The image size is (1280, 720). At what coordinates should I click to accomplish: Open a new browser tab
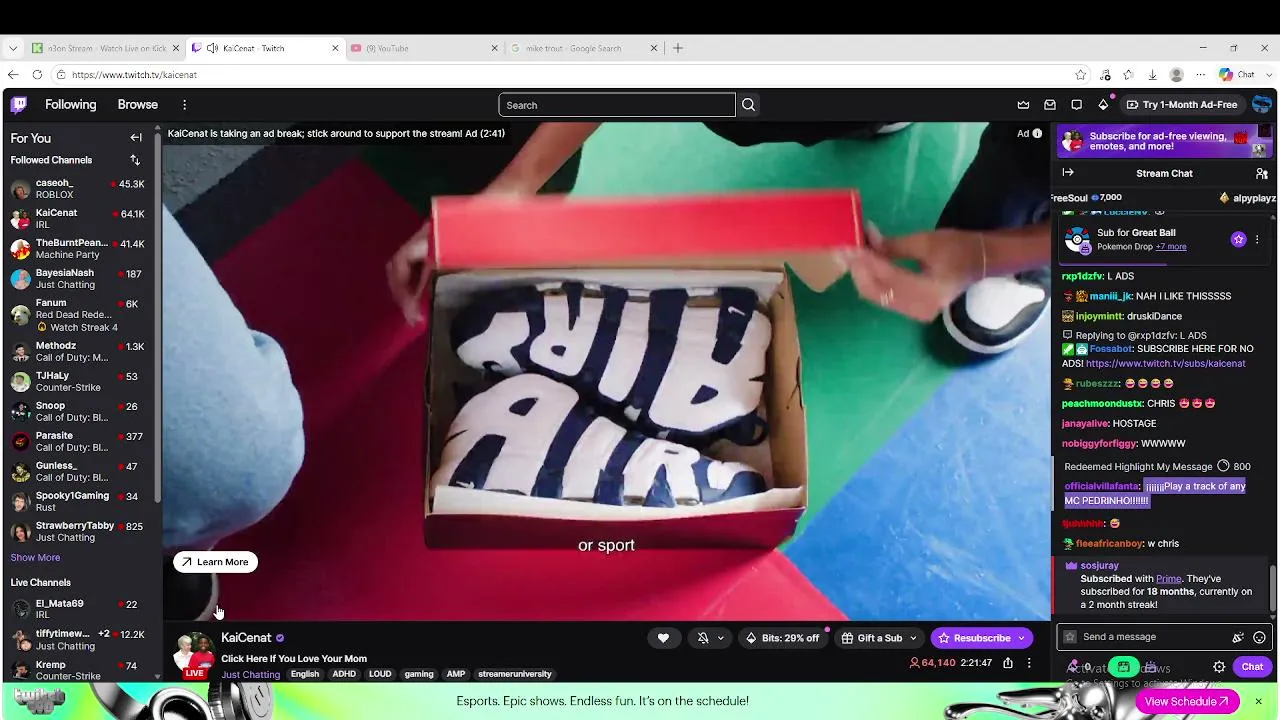[x=678, y=48]
